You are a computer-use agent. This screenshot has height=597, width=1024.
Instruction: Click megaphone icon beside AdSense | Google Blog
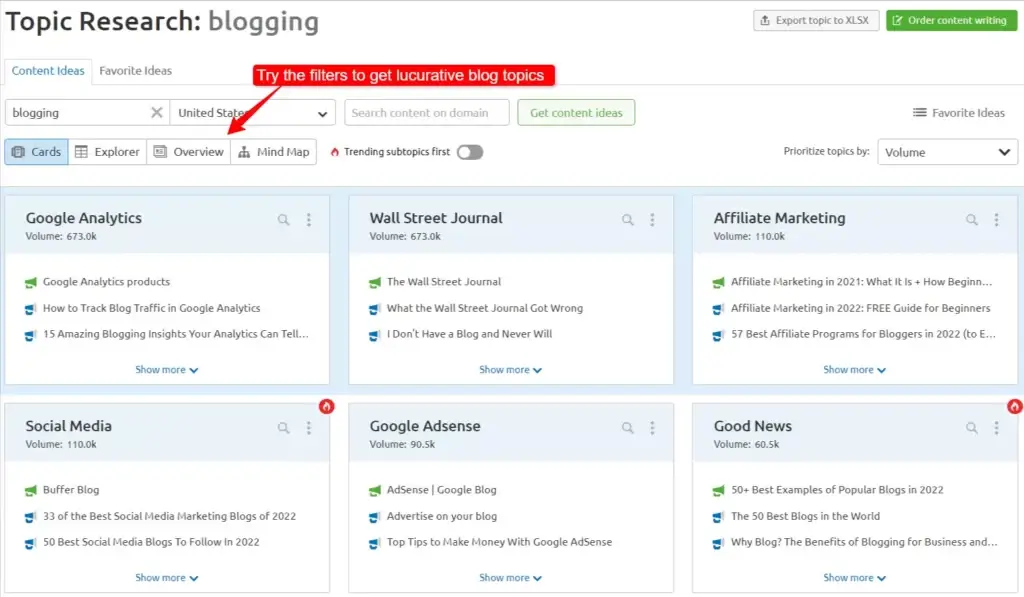[x=374, y=491]
